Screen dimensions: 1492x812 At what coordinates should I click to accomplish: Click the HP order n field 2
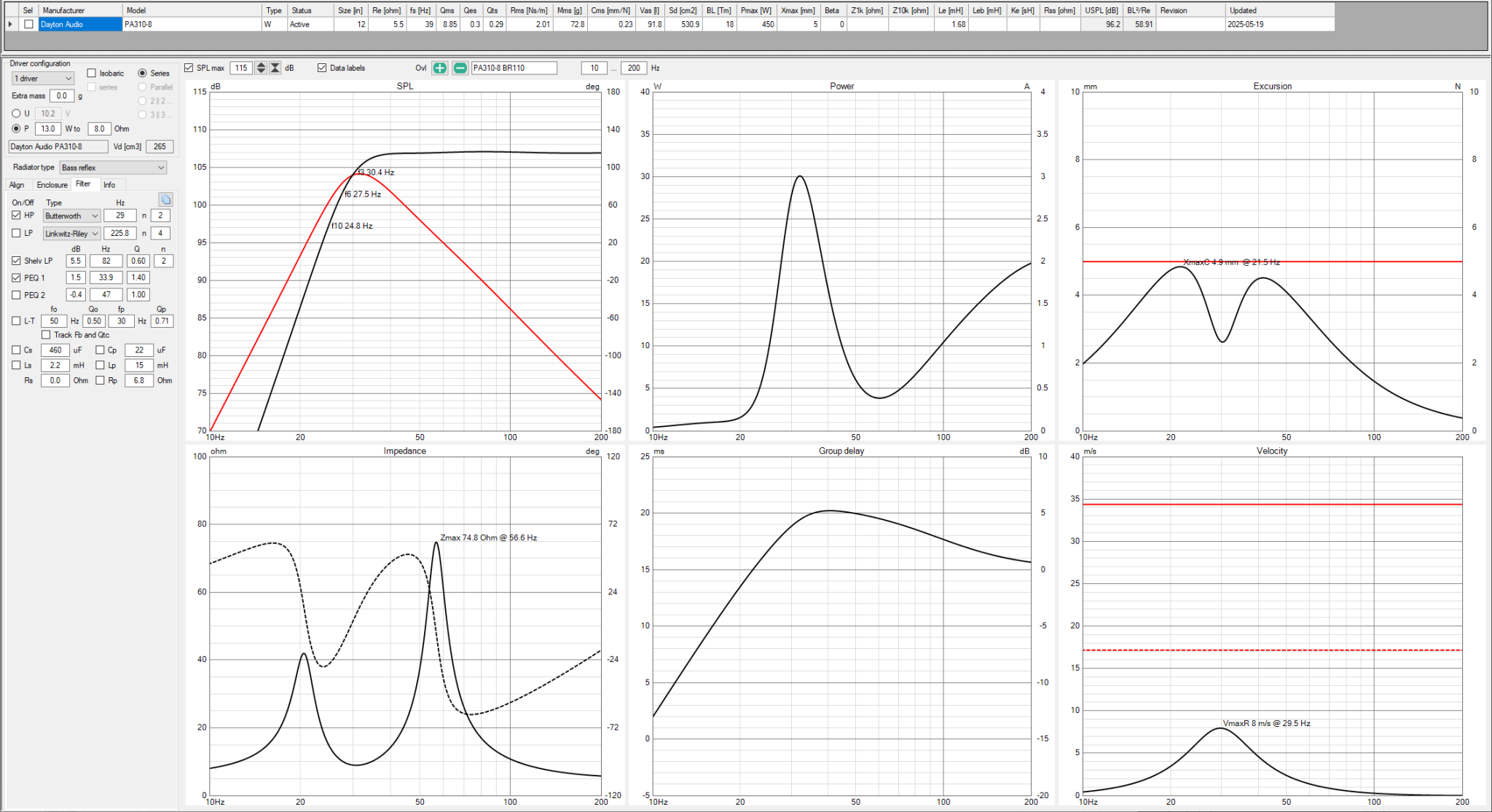(161, 216)
